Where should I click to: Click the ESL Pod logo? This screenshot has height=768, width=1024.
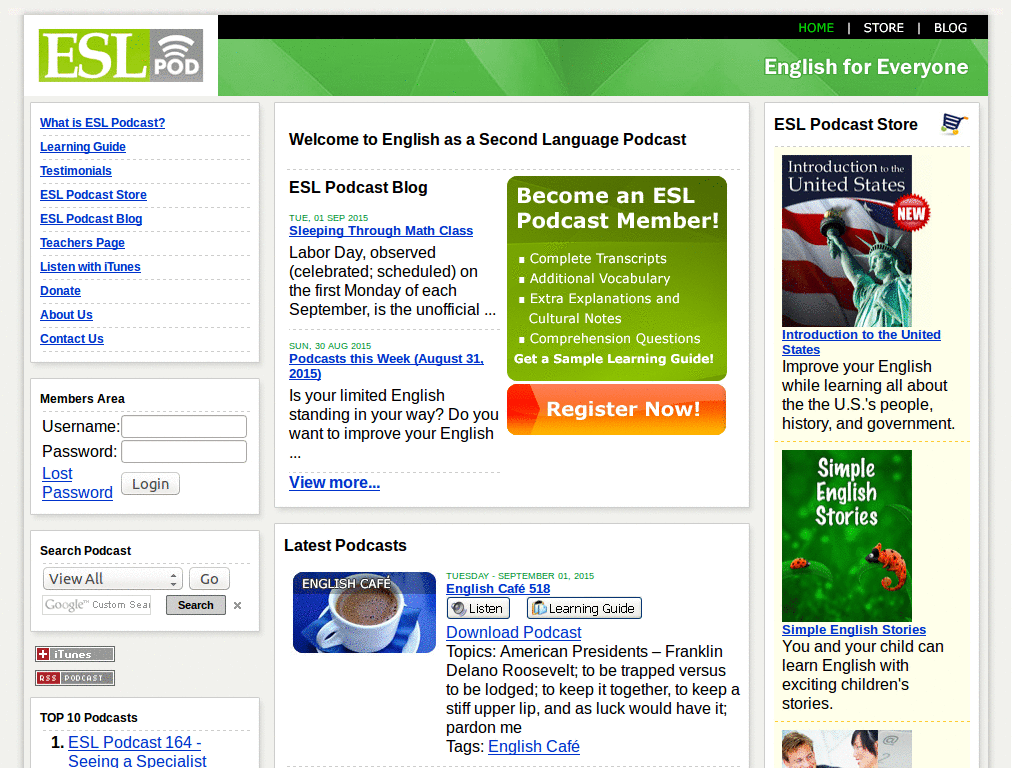(121, 56)
